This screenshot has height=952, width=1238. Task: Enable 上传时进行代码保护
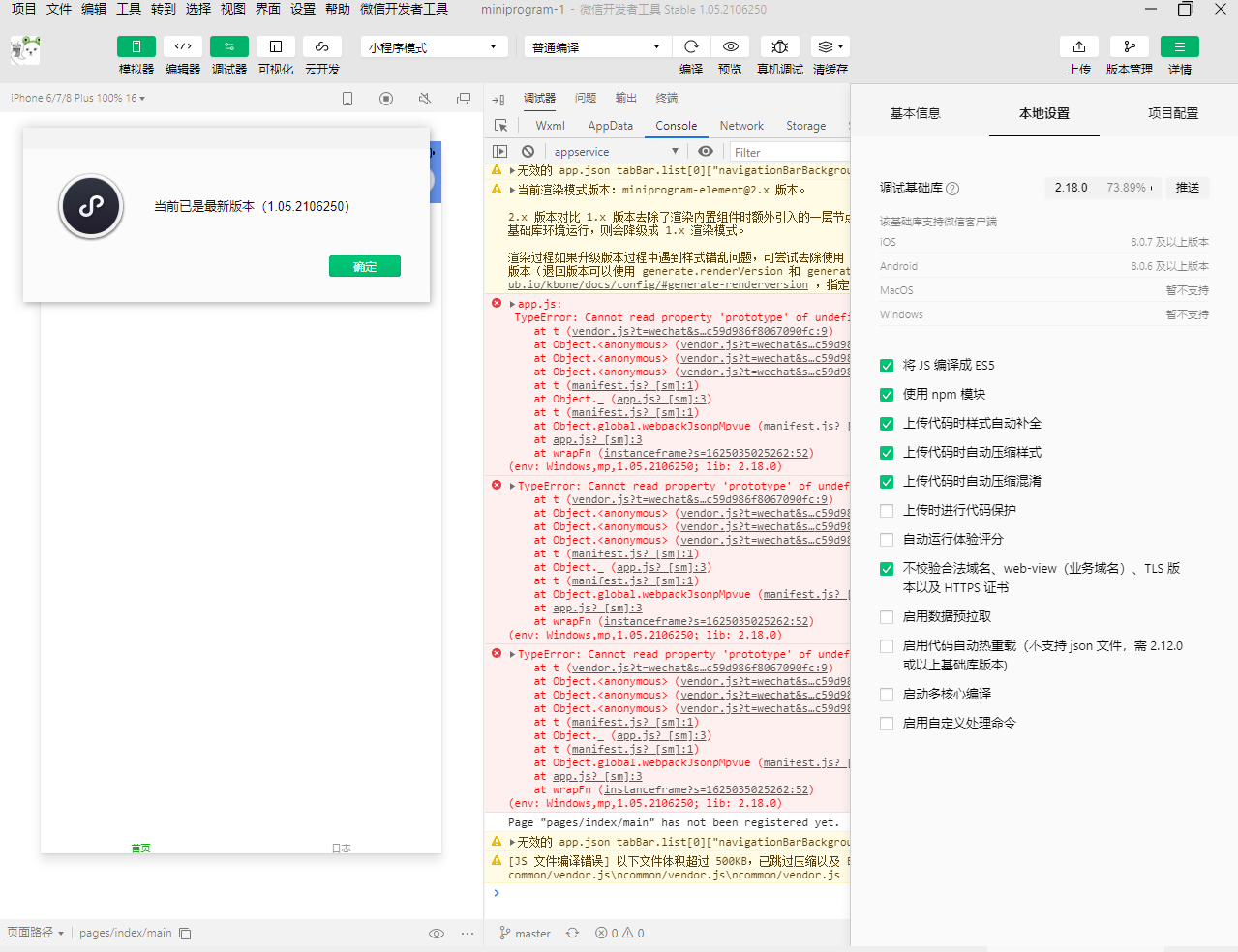click(x=887, y=511)
